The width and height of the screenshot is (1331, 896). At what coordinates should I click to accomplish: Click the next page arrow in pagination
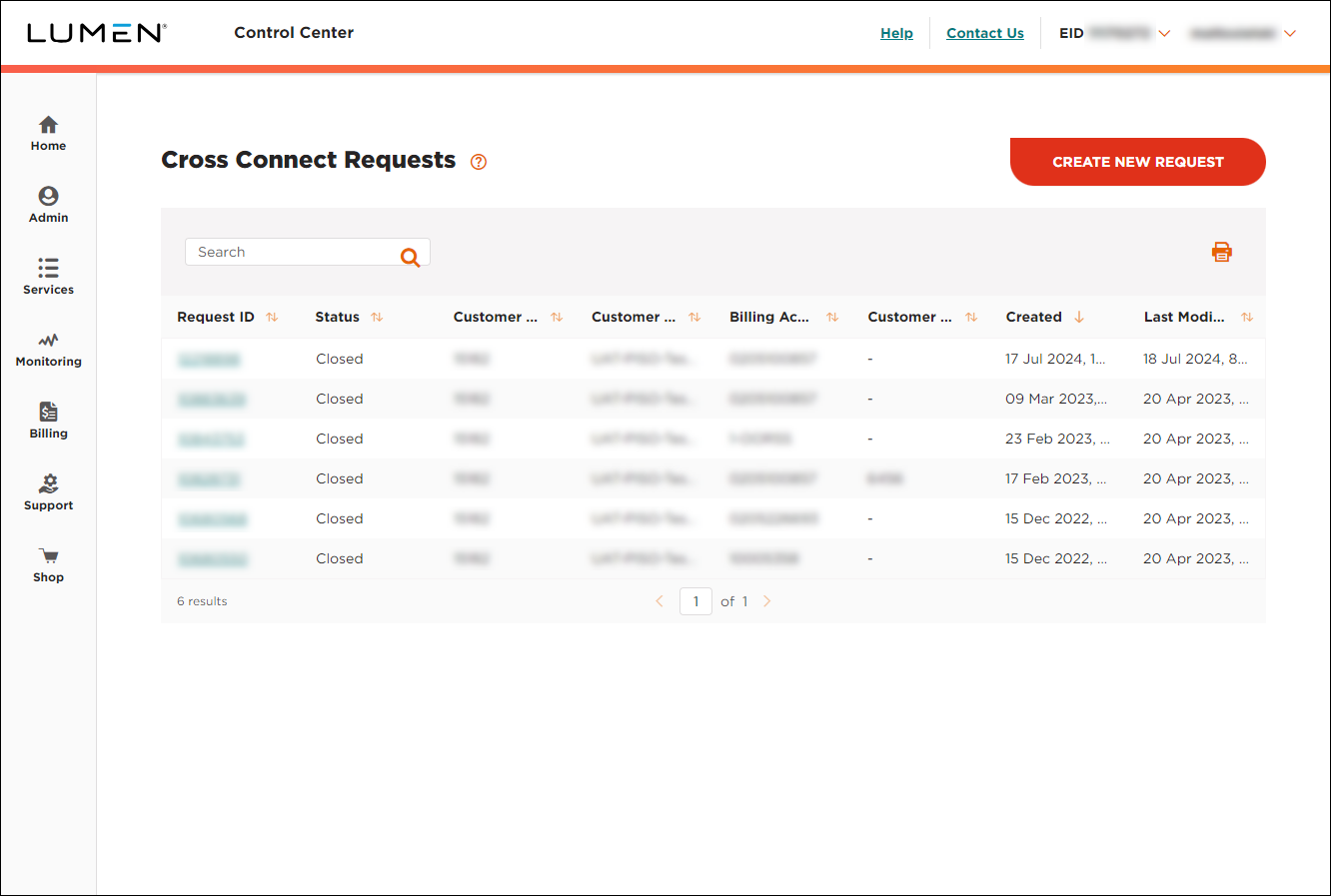click(765, 600)
